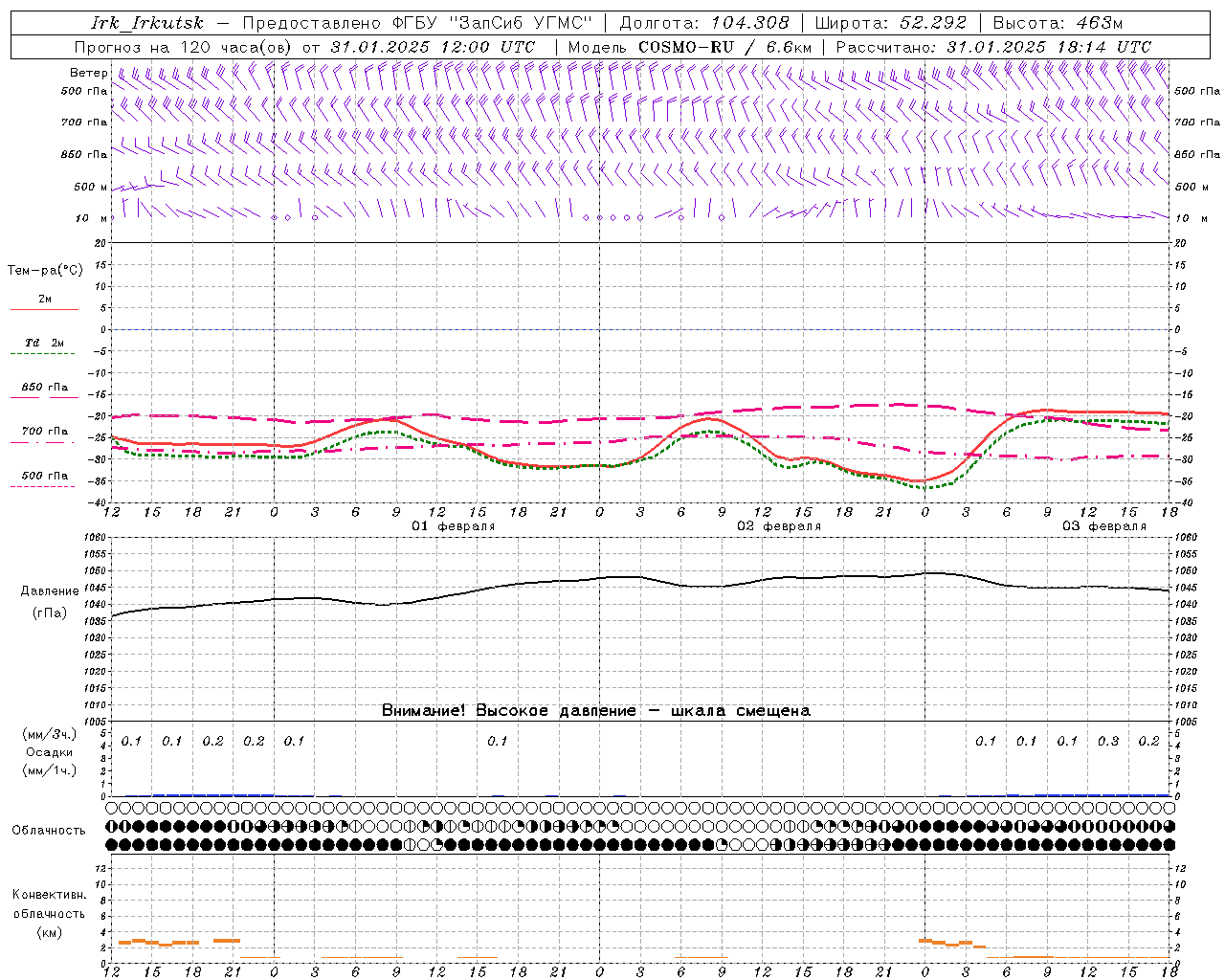Image resolution: width=1225 pixels, height=980 pixels.
Task: Click the Давление pressure panel label
Action: click(x=50, y=591)
